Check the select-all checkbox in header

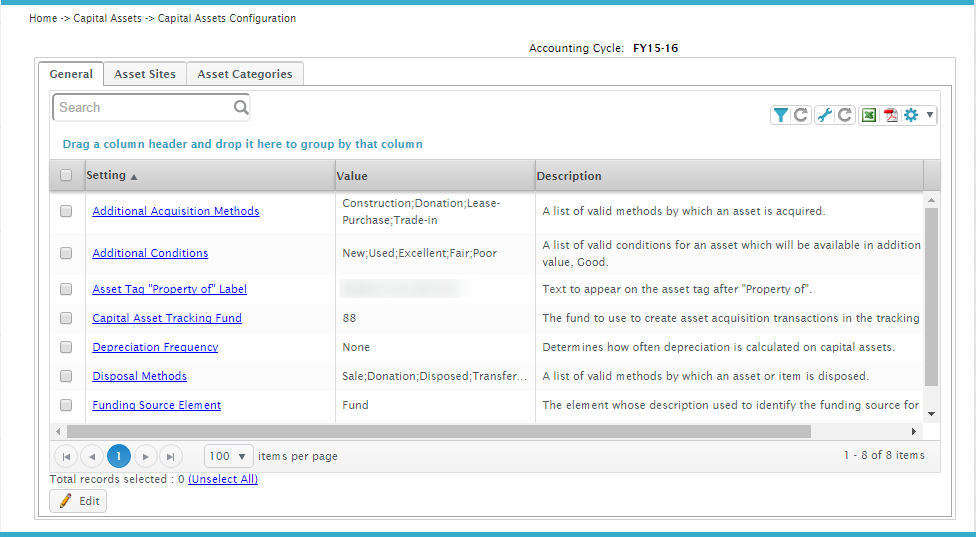(x=66, y=175)
